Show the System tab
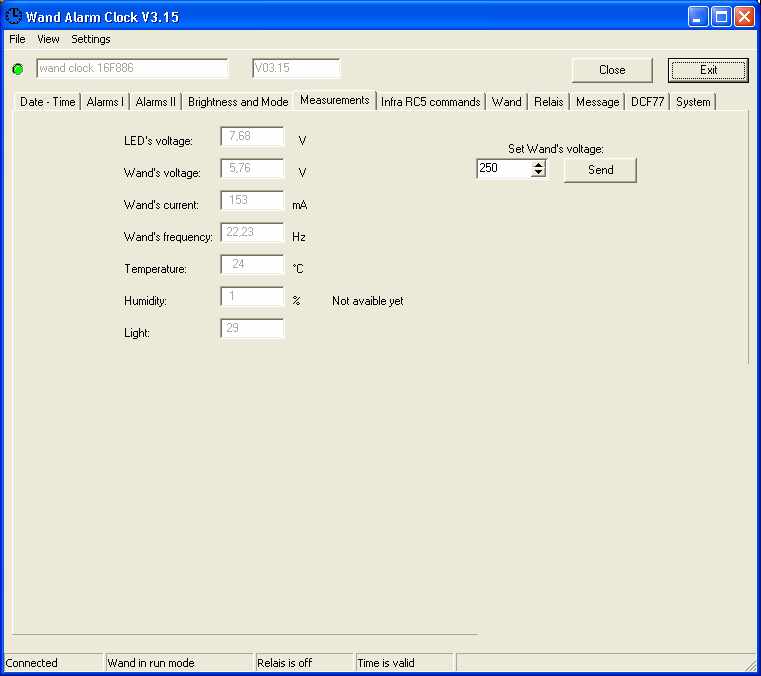 tap(693, 102)
